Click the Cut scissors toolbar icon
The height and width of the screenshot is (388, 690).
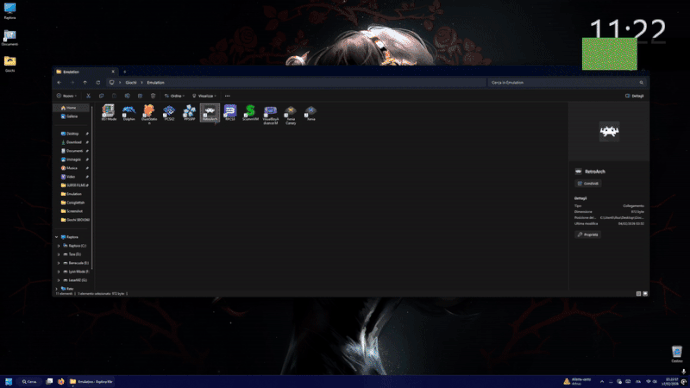point(88,95)
